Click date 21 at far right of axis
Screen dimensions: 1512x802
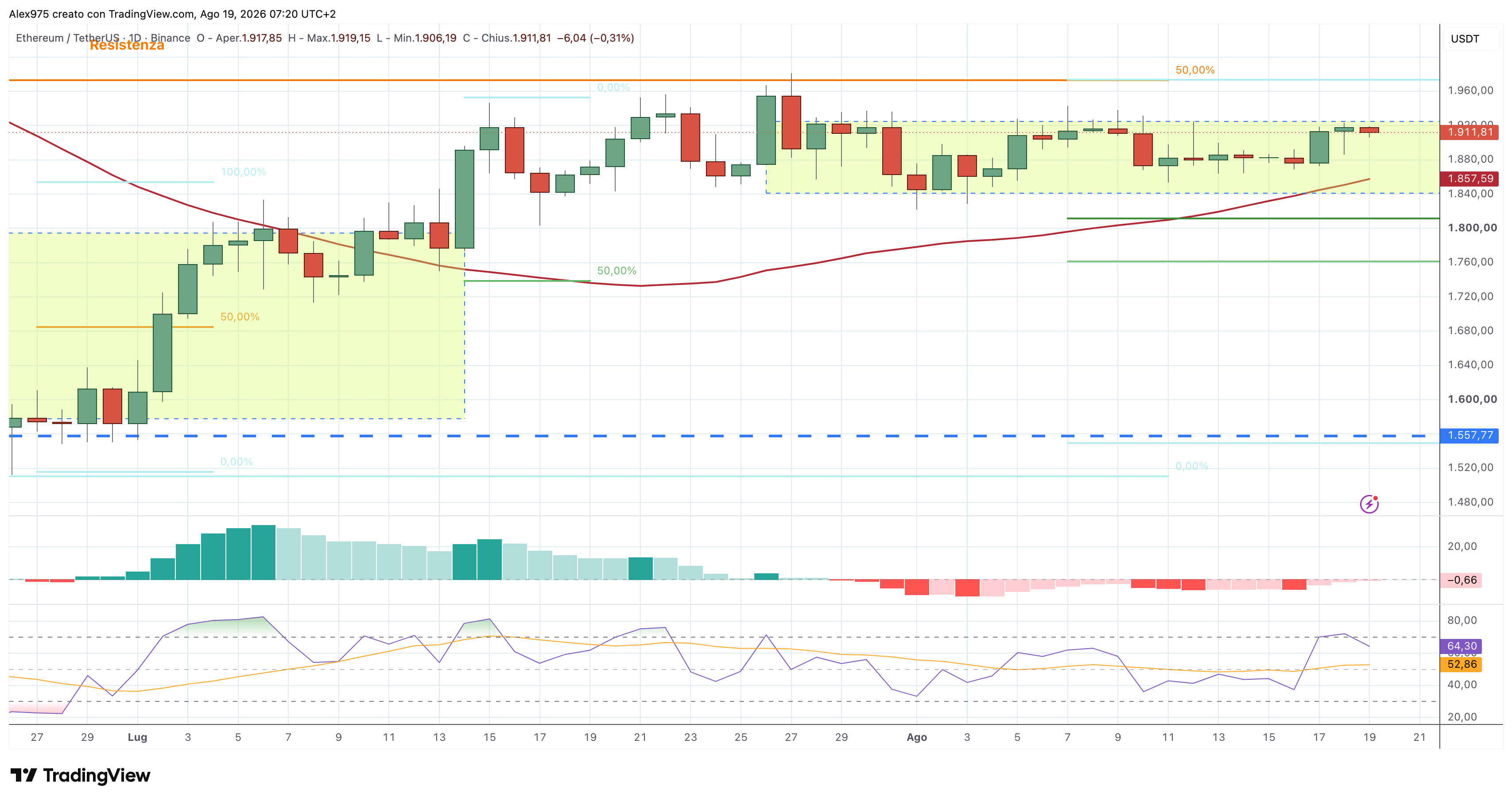tap(1419, 737)
